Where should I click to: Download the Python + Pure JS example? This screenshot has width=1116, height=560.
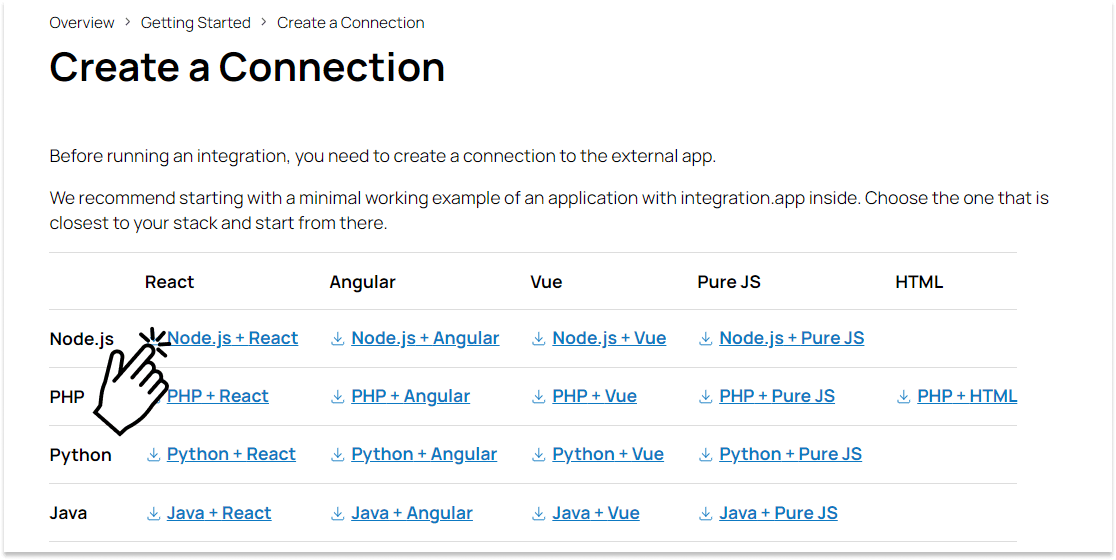[x=791, y=455]
